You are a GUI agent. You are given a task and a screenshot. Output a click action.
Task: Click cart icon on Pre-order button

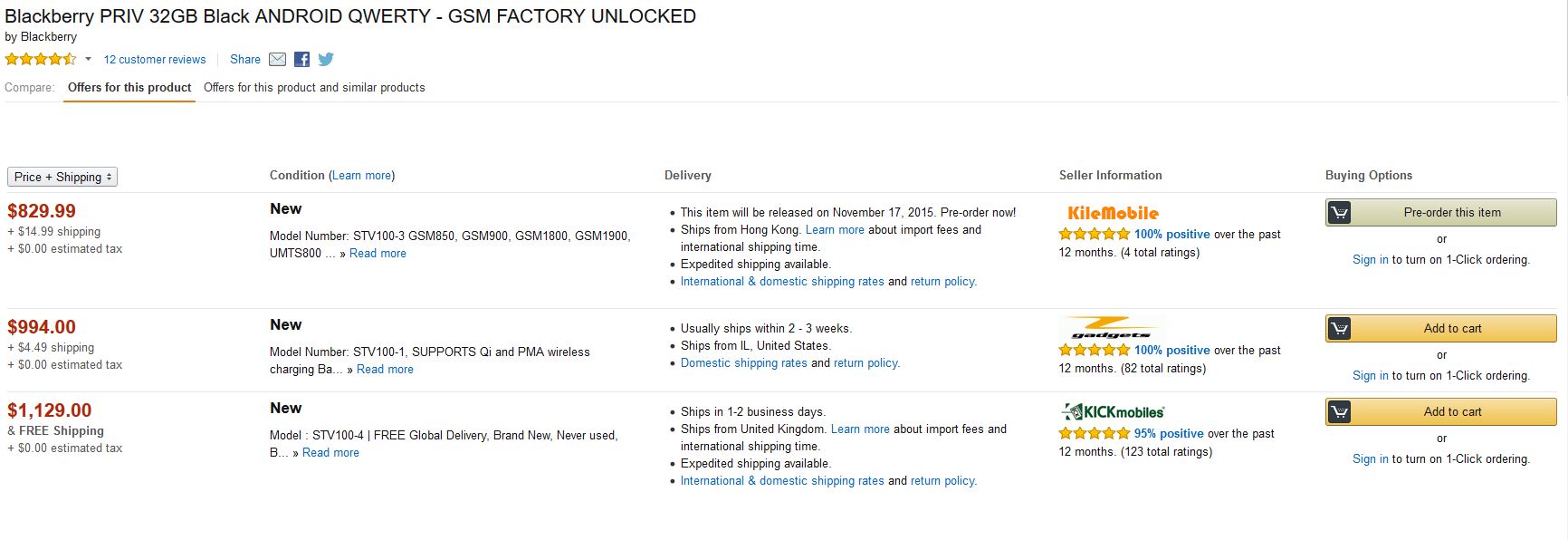(x=1339, y=213)
